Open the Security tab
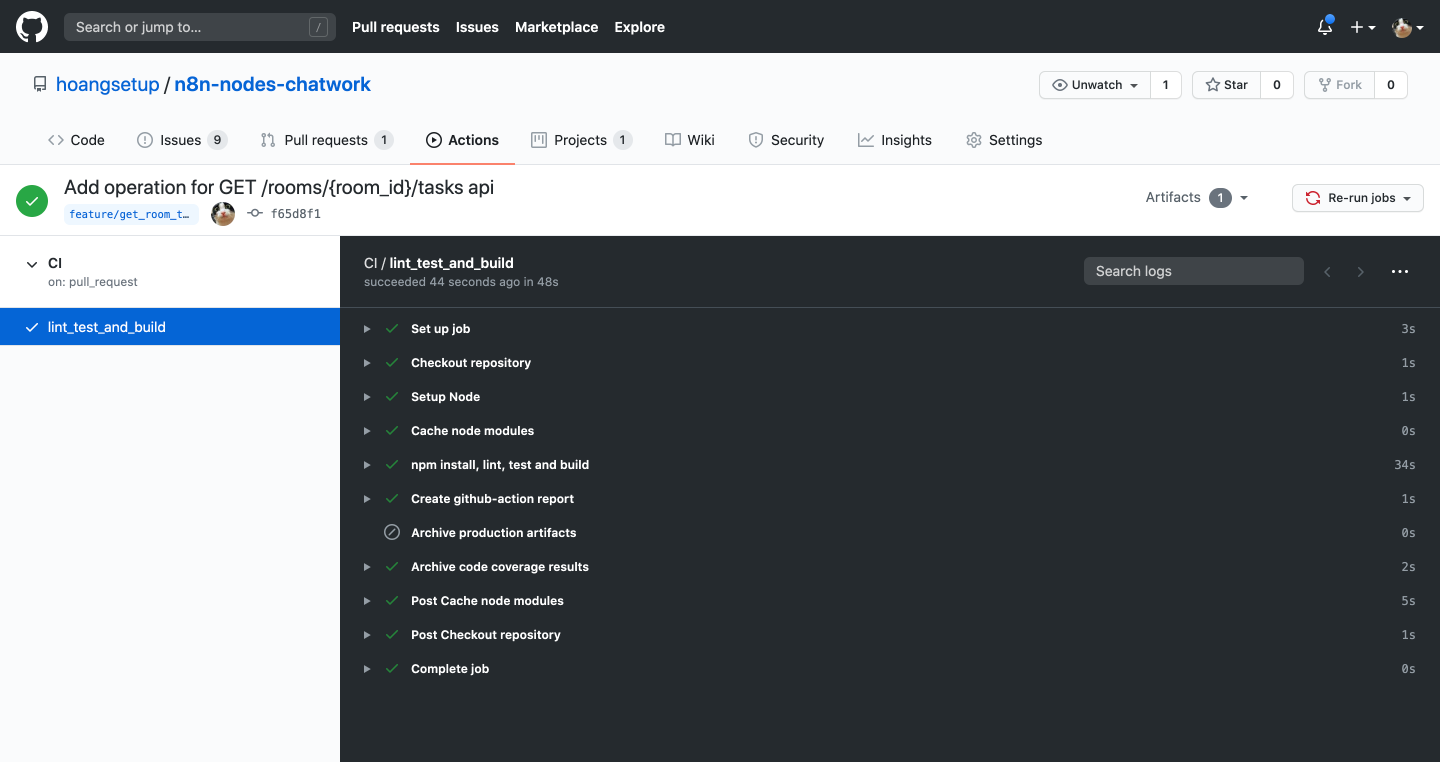The height and width of the screenshot is (762, 1440). click(x=786, y=140)
